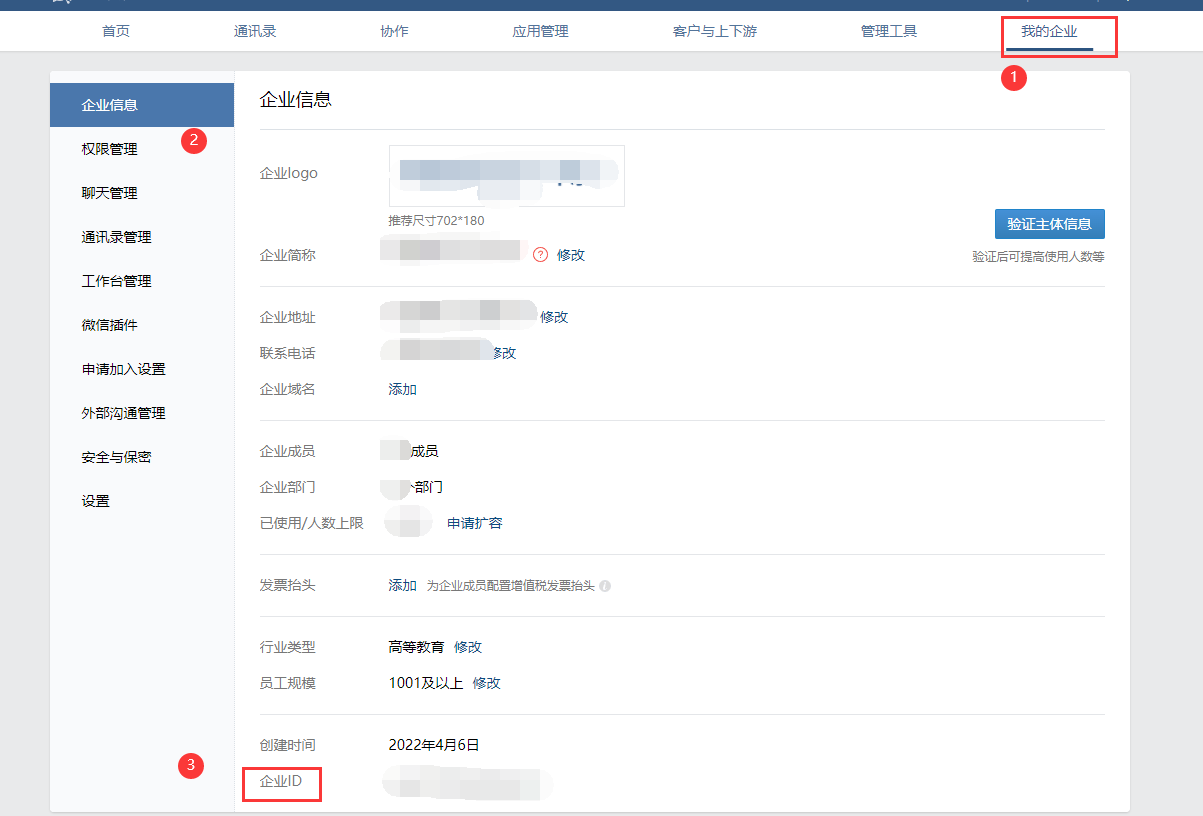1203x816 pixels.
Task: Select the 管理工具 tab
Action: (x=889, y=31)
